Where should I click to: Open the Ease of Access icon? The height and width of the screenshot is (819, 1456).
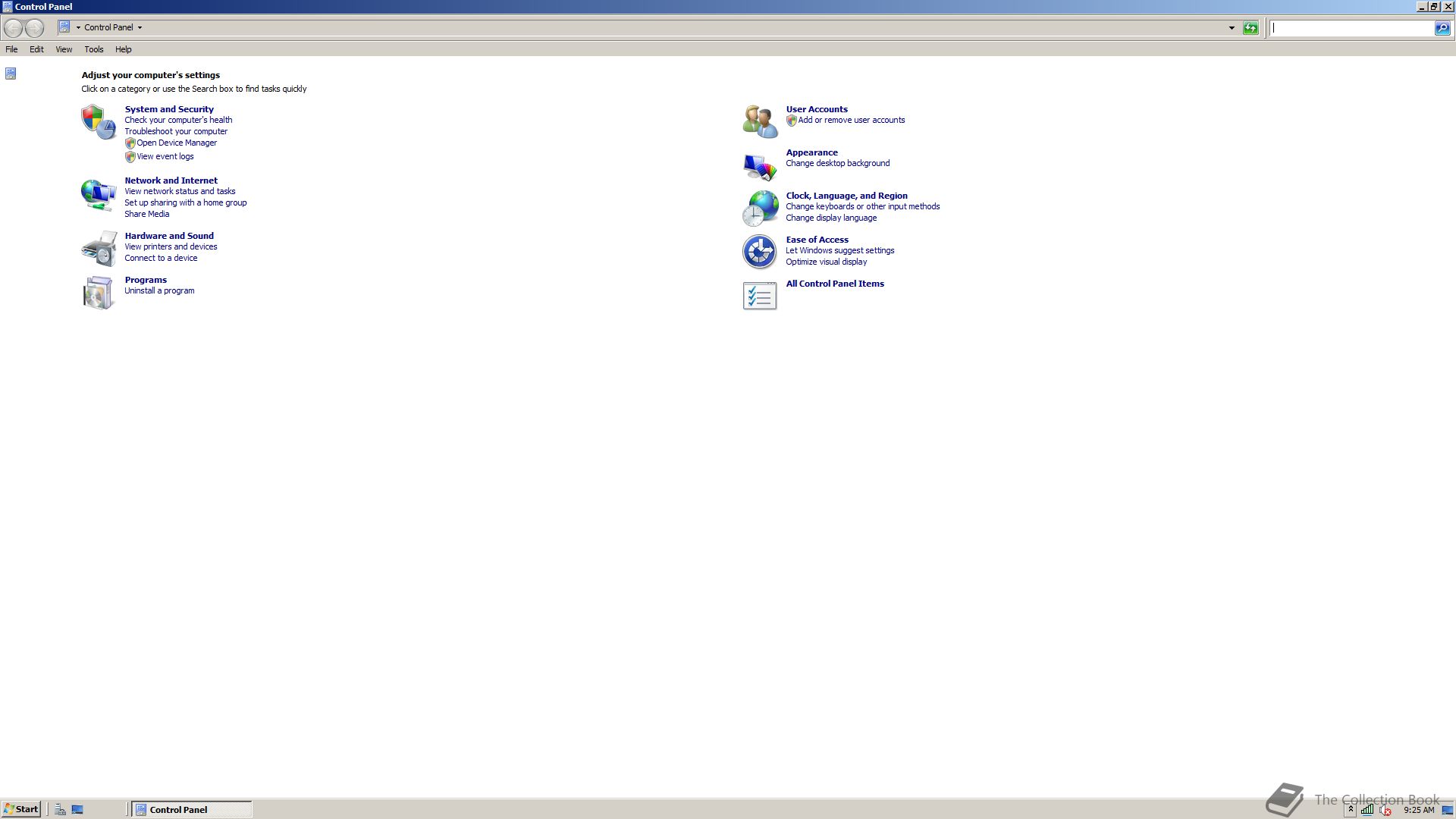click(760, 252)
